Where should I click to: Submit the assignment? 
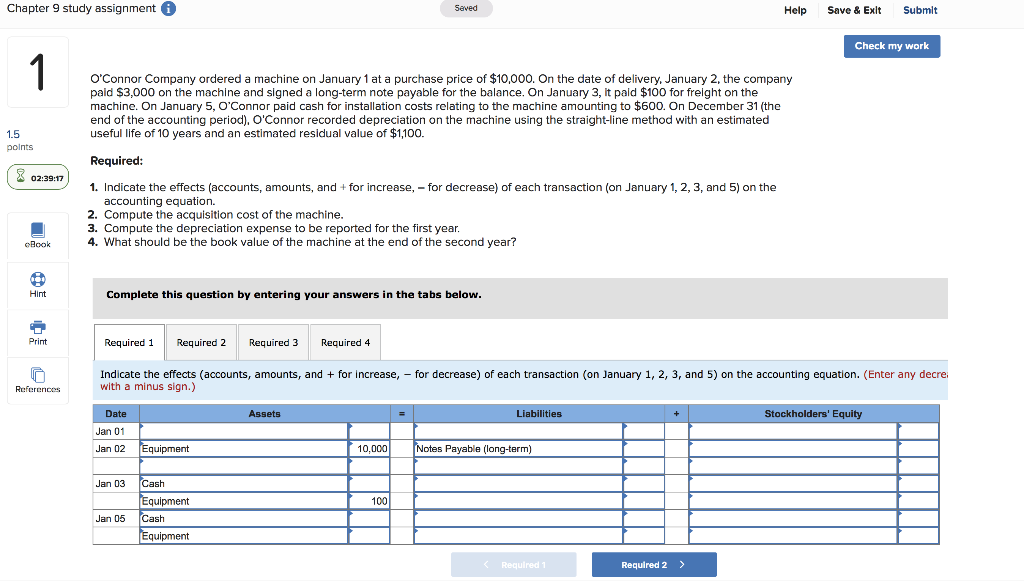click(919, 10)
